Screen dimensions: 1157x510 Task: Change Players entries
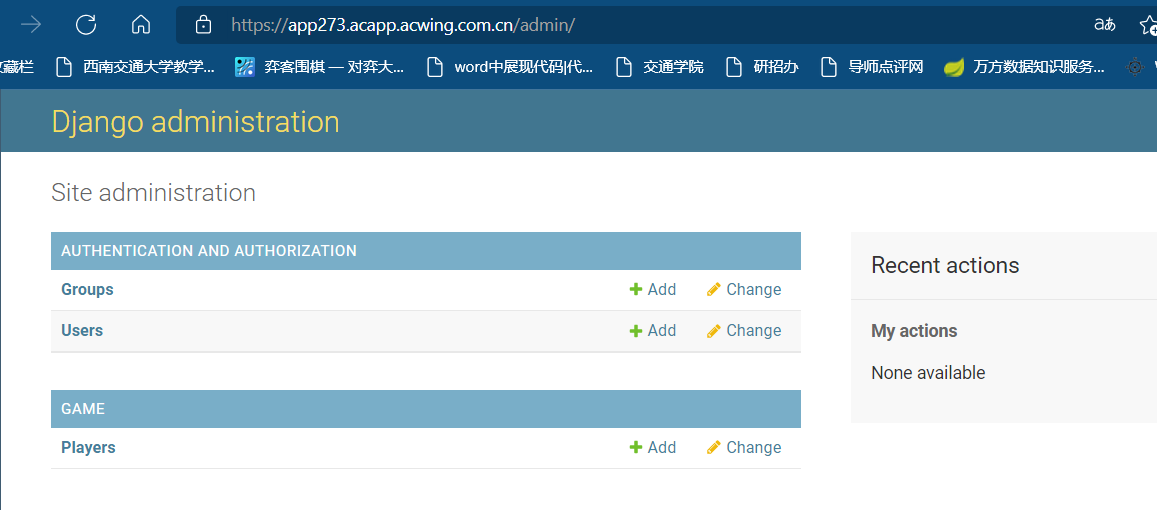click(x=744, y=447)
